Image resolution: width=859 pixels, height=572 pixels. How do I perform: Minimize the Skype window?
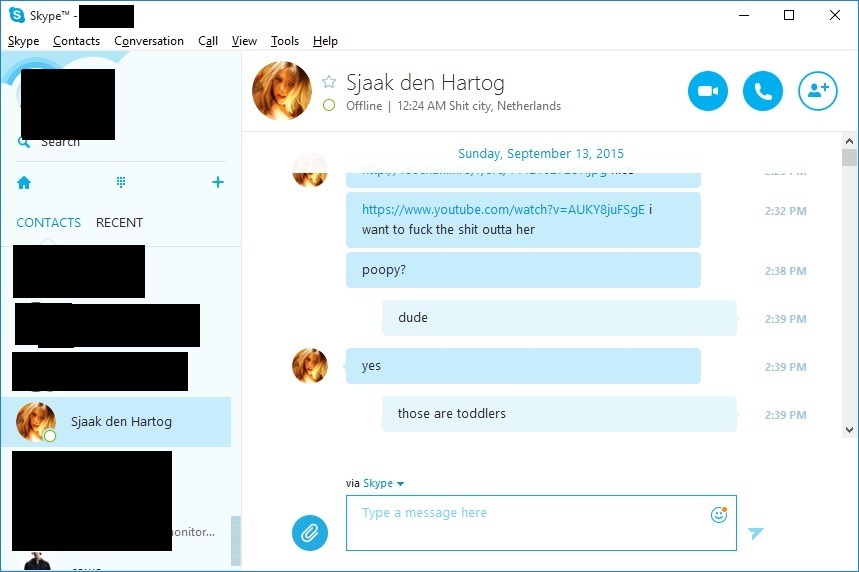pyautogui.click(x=743, y=15)
